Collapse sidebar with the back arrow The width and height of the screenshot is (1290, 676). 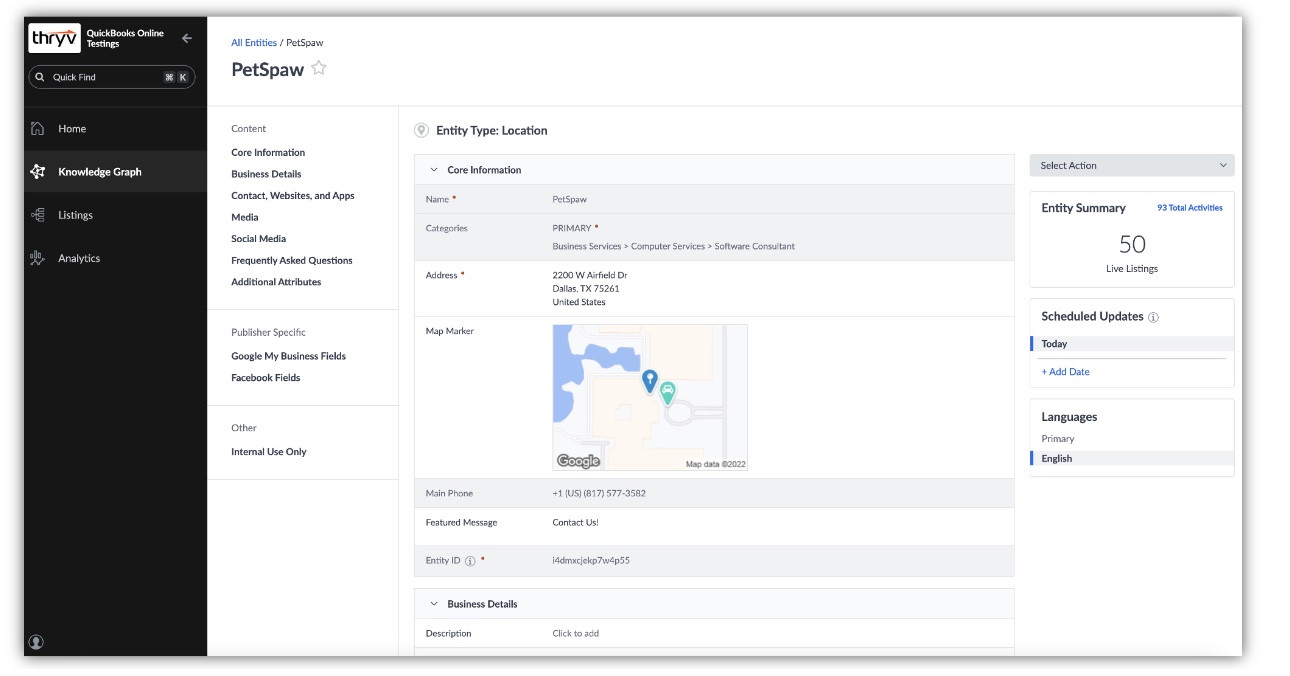(187, 38)
